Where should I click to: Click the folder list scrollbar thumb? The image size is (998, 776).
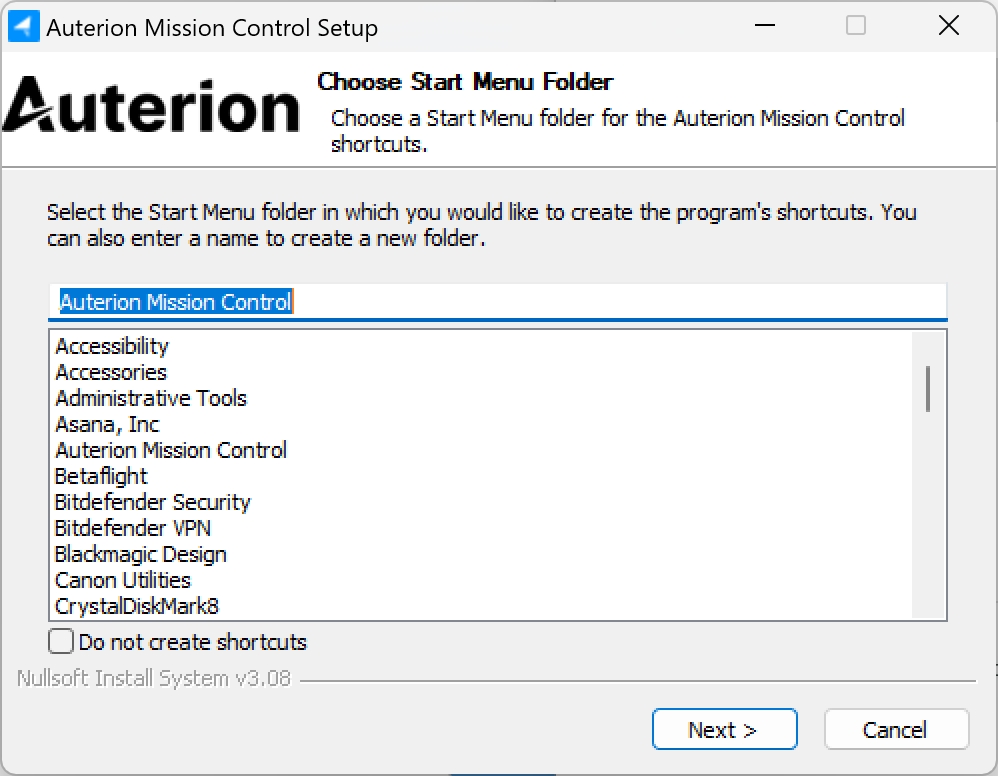coord(928,388)
